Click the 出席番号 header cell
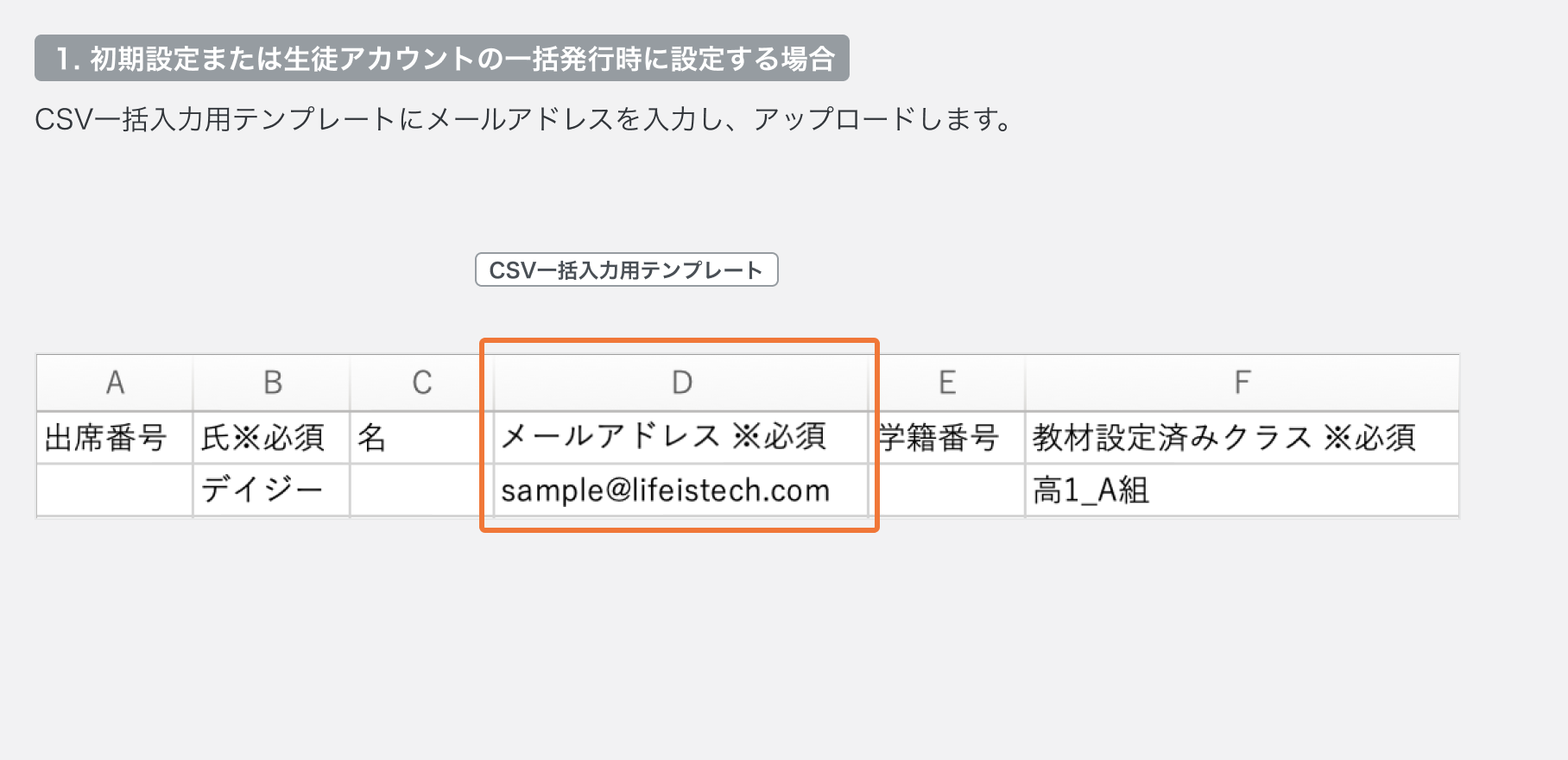Screen dimensions: 1568x760 (x=106, y=438)
